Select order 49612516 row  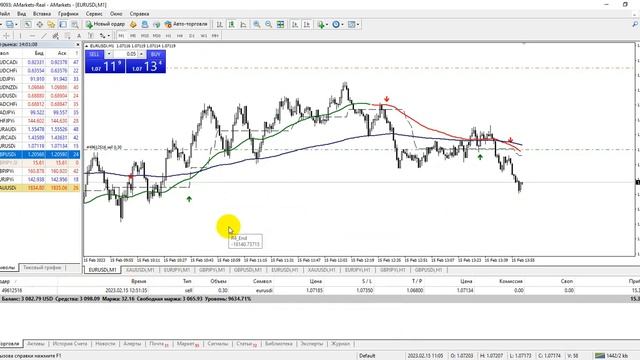tap(320, 290)
